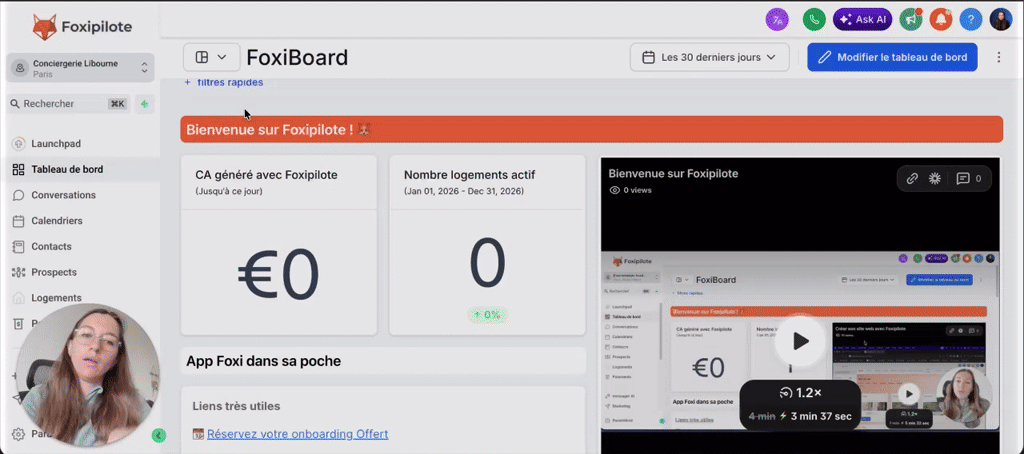Focus the Rechercher search field
The width and height of the screenshot is (1024, 454).
tap(69, 104)
